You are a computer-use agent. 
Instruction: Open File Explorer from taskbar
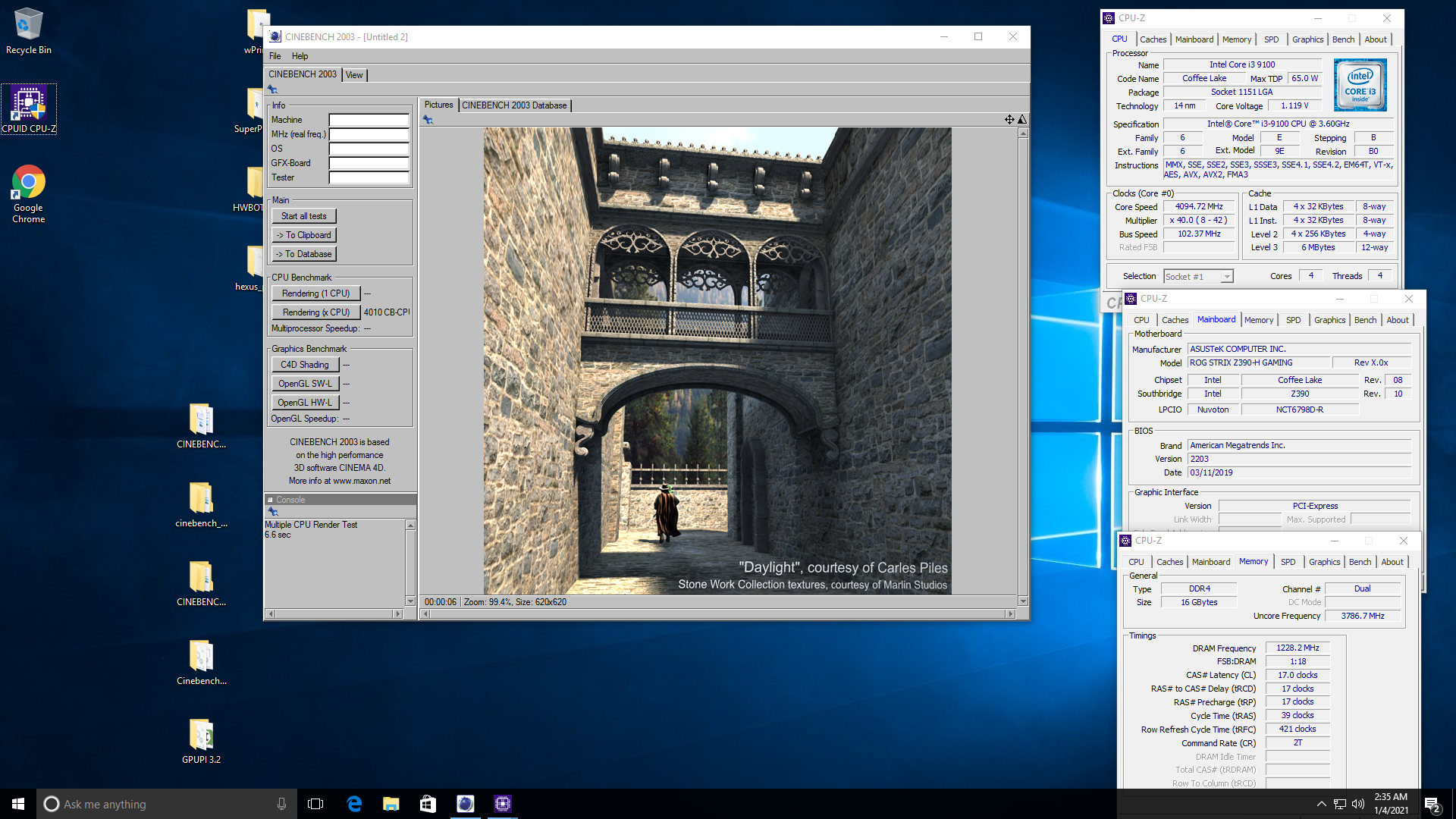pos(391,804)
